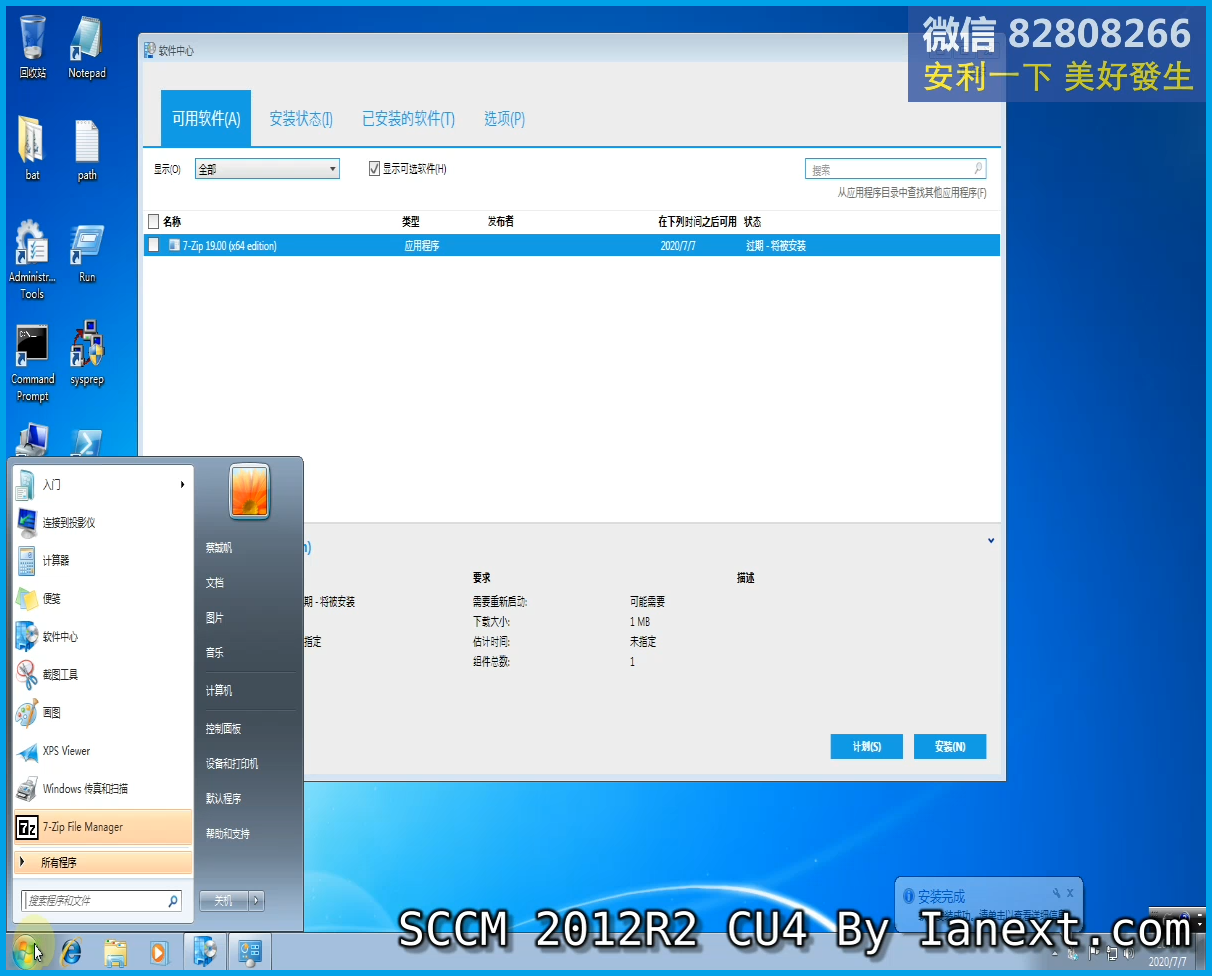1212x976 pixels.
Task: Toggle the select-all checkbox beside 名称 header
Action: pos(153,221)
